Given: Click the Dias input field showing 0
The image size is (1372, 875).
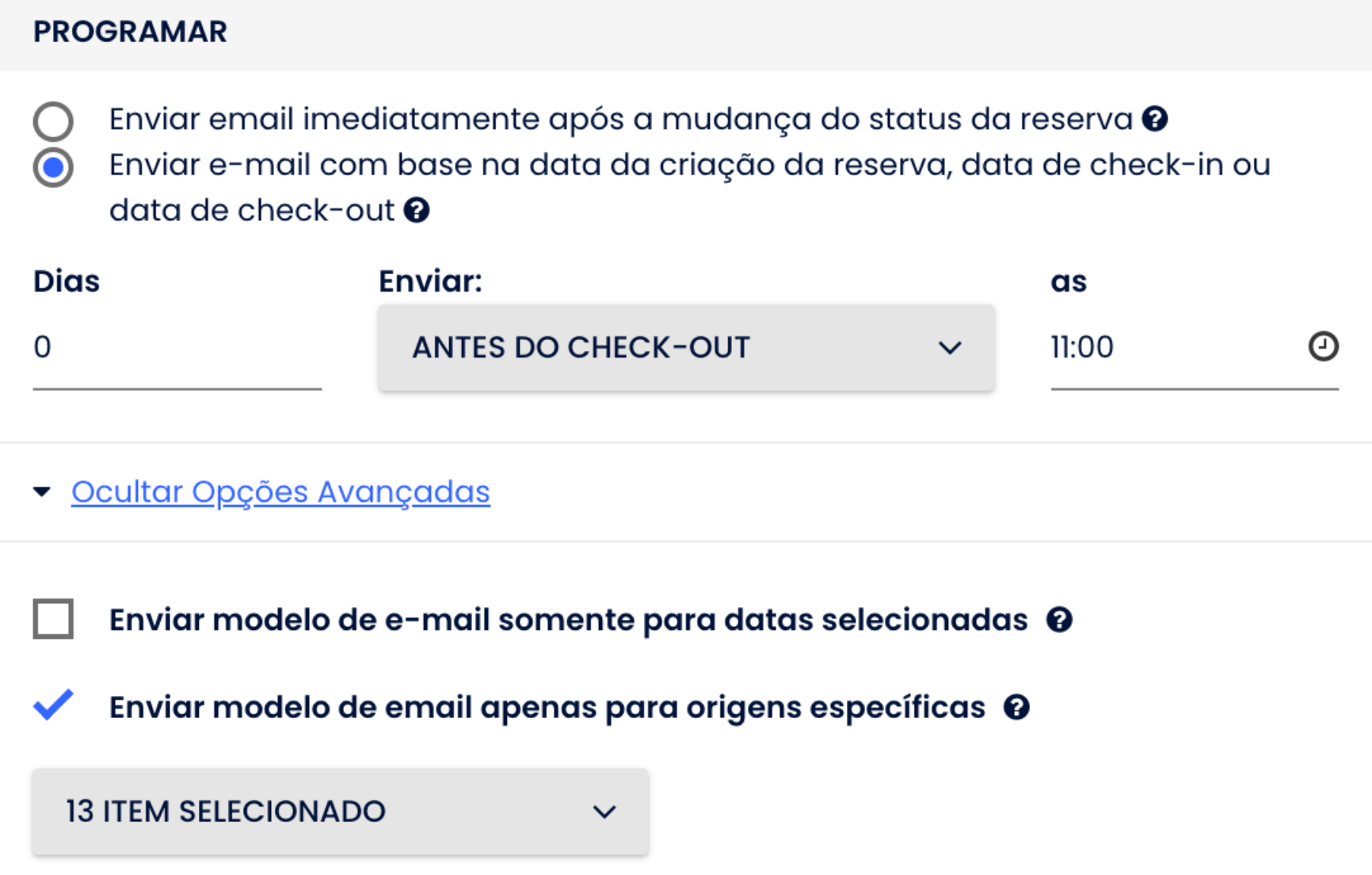Looking at the screenshot, I should click(177, 347).
